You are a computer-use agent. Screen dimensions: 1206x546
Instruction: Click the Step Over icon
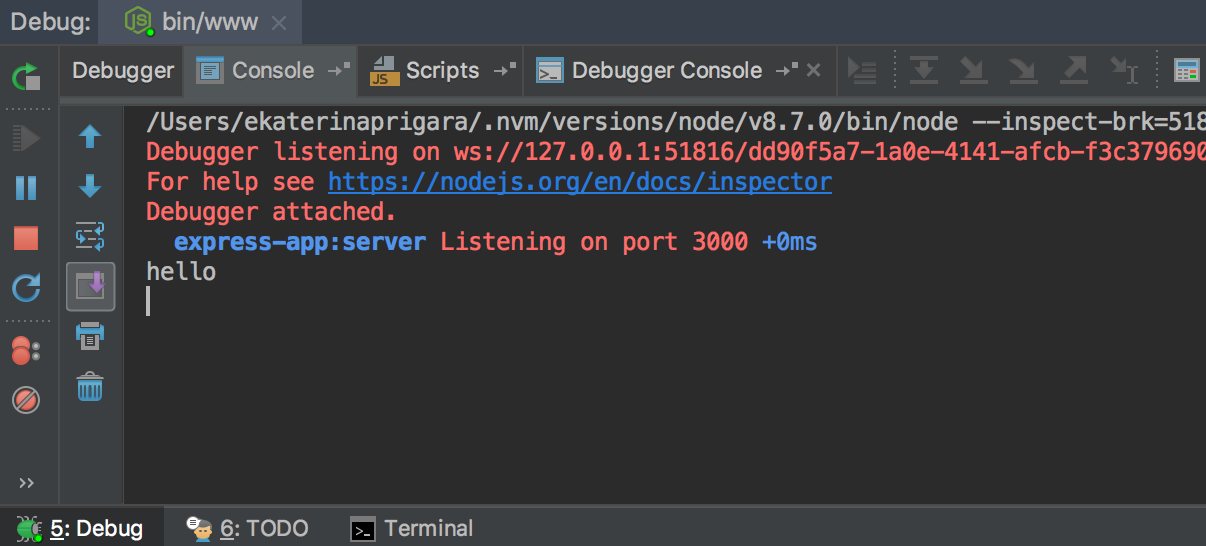(x=922, y=71)
